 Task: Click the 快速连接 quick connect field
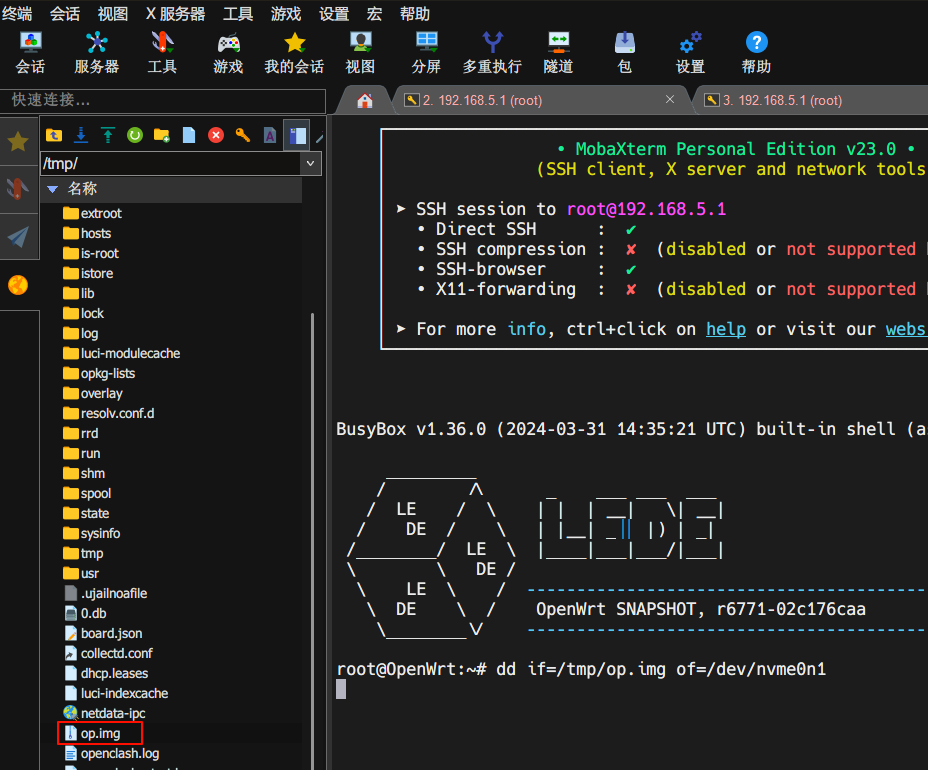tap(163, 100)
